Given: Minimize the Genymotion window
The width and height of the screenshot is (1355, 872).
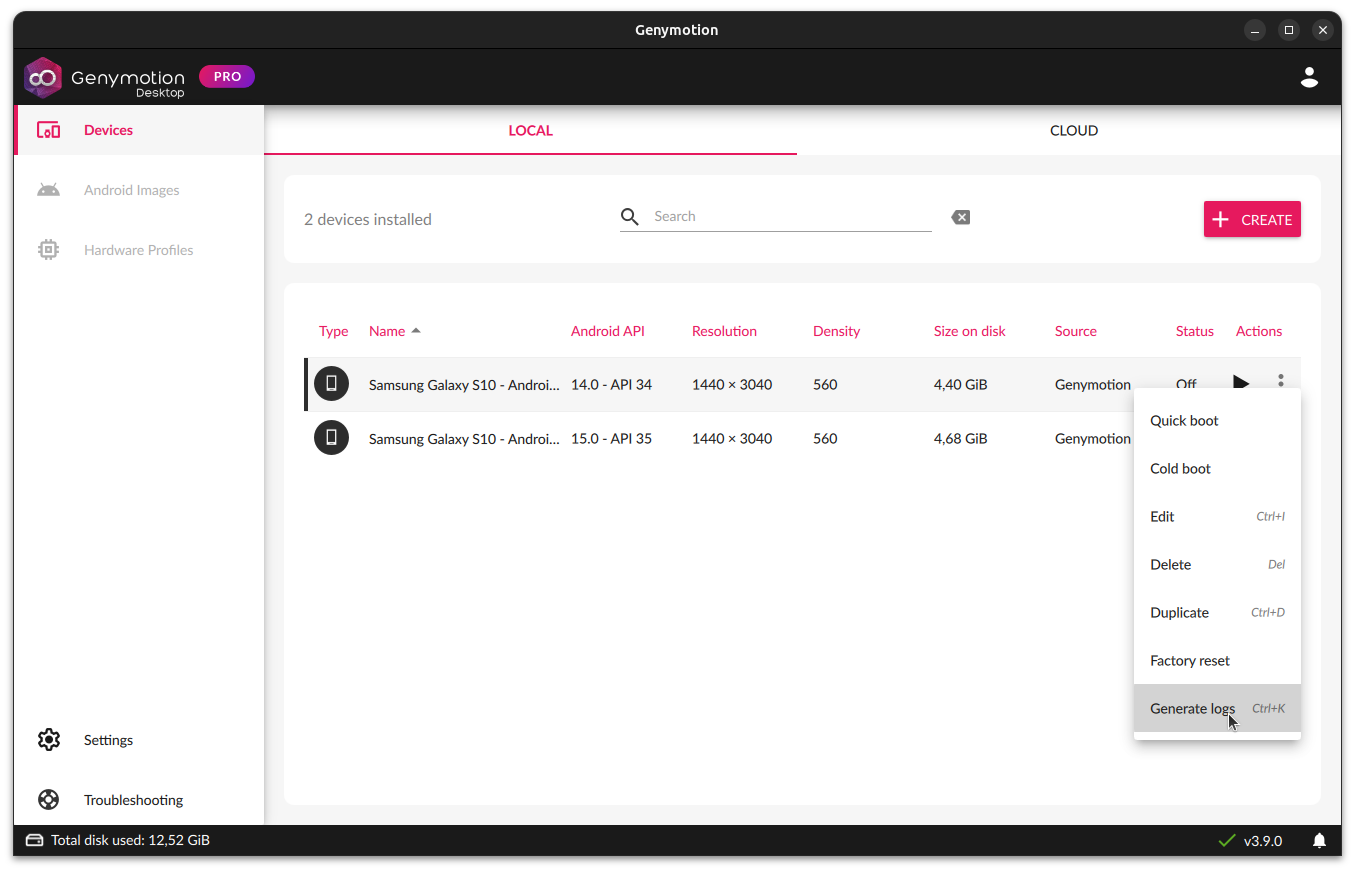Looking at the screenshot, I should pyautogui.click(x=1255, y=30).
